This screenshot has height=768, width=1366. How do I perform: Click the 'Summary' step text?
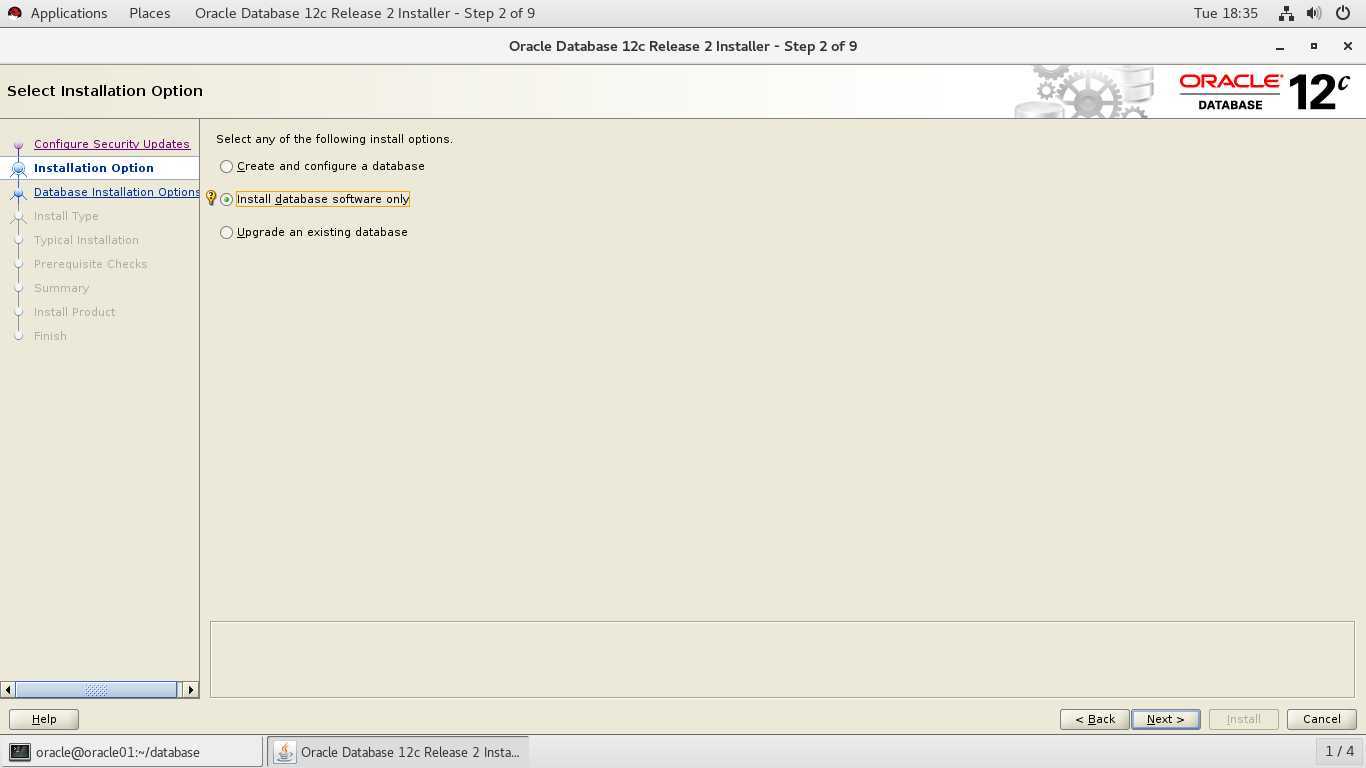(x=61, y=288)
